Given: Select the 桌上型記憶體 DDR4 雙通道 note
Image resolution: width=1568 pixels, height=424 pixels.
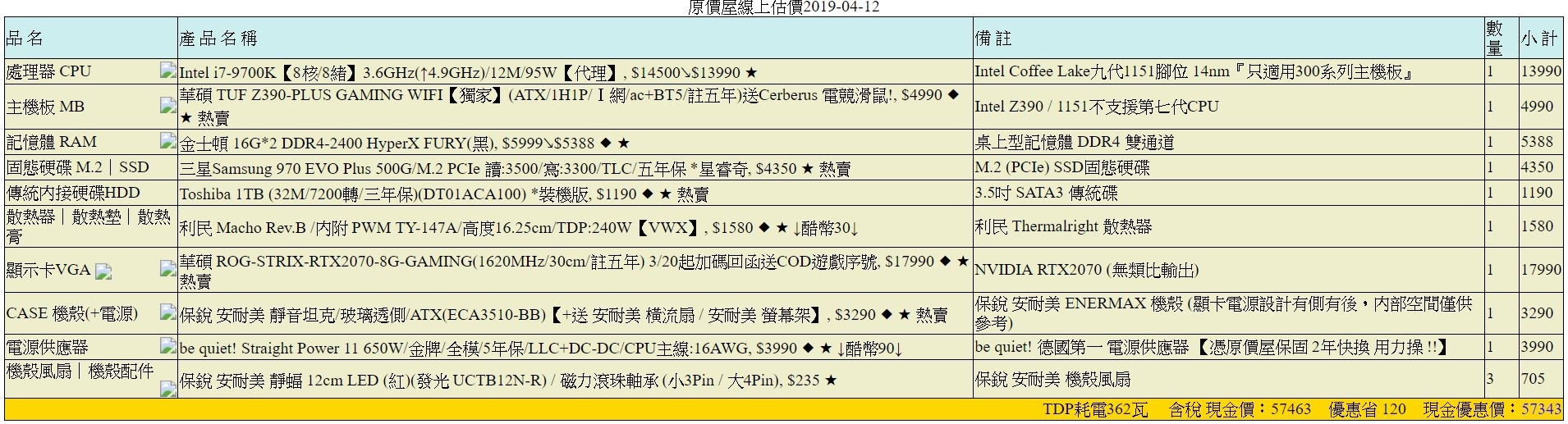Looking at the screenshot, I should tap(1074, 142).
